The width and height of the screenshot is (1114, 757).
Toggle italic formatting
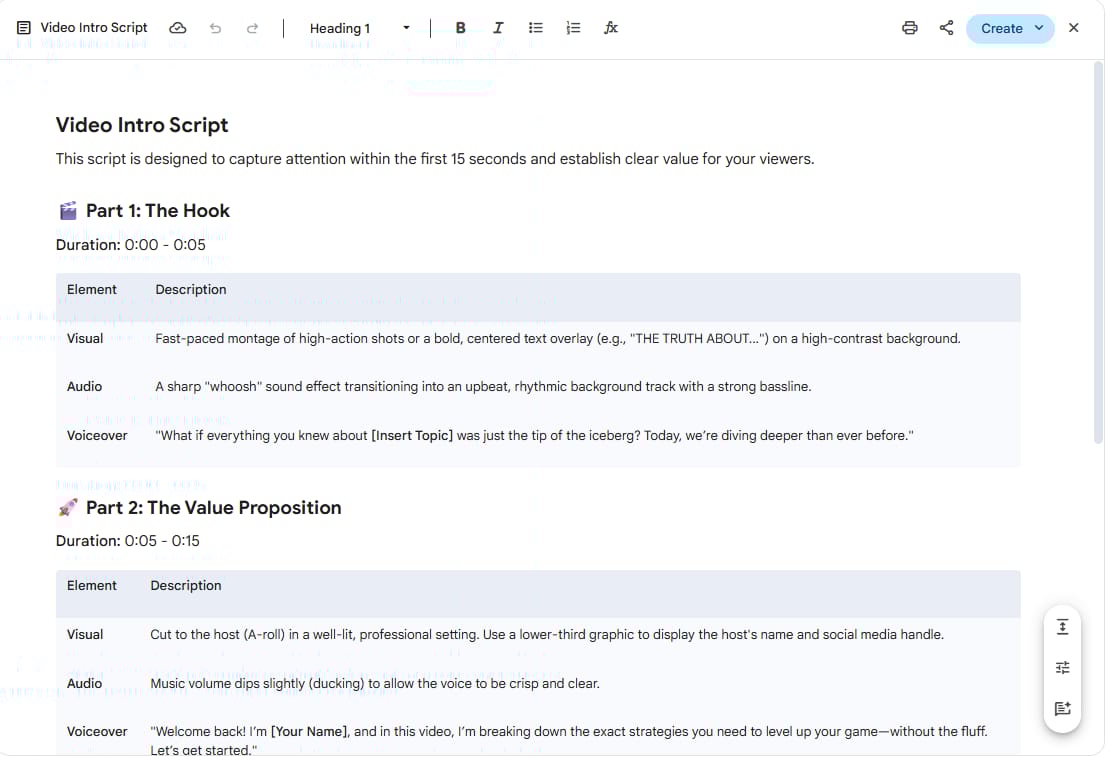coord(497,28)
